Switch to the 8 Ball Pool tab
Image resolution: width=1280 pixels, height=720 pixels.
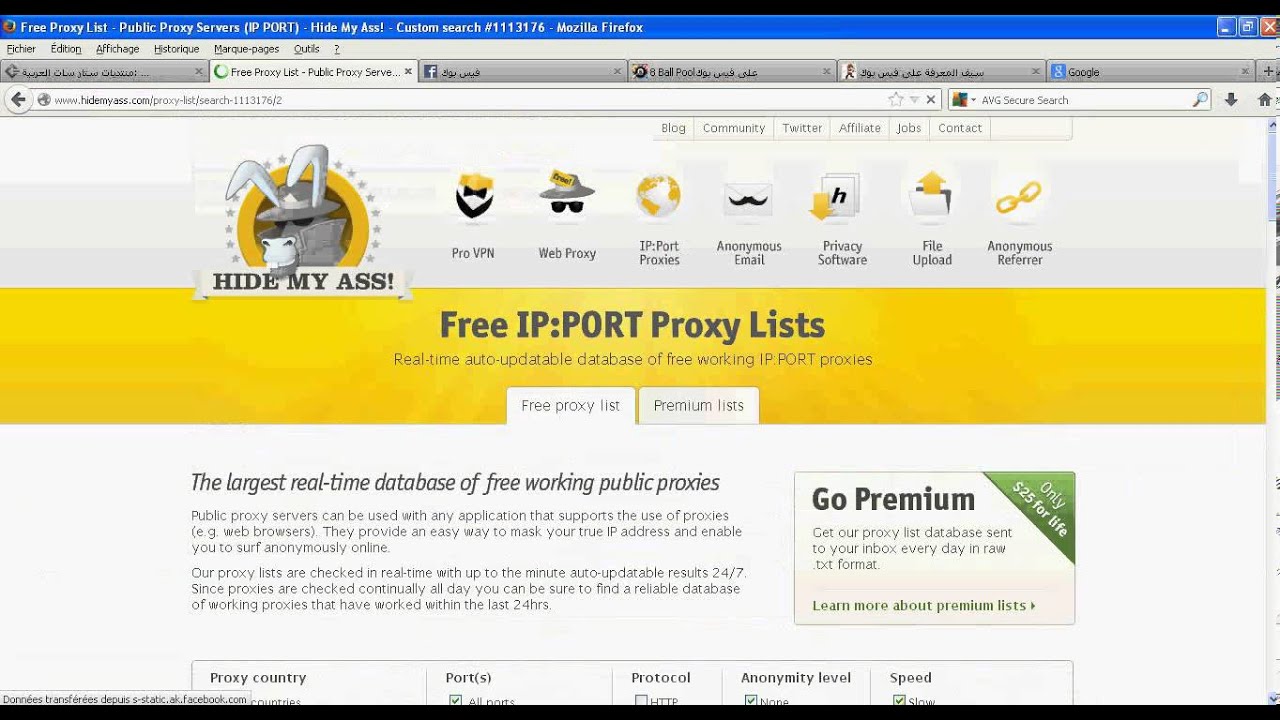[x=732, y=71]
